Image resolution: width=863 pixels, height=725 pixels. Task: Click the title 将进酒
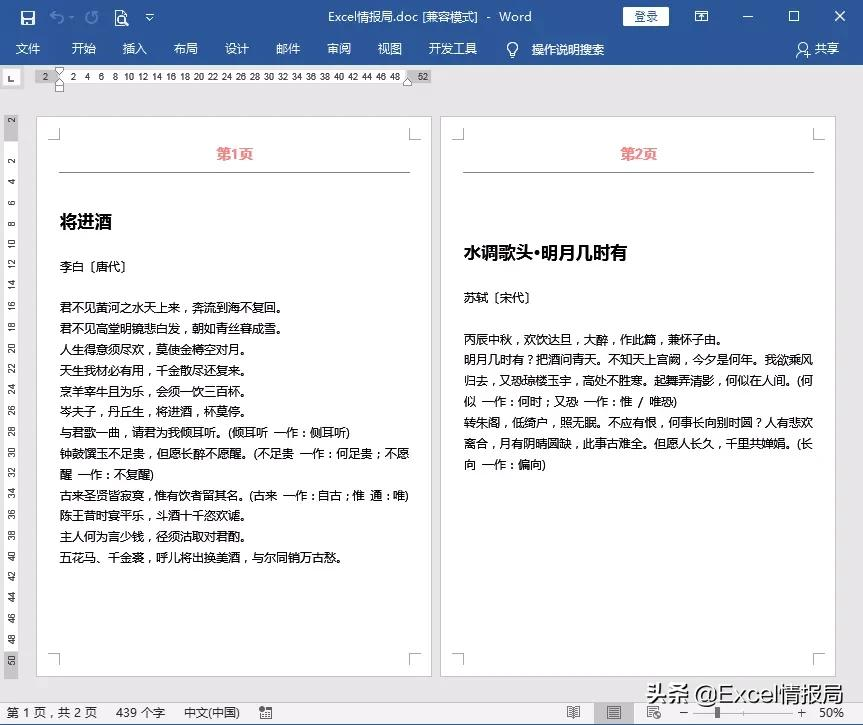coord(86,222)
